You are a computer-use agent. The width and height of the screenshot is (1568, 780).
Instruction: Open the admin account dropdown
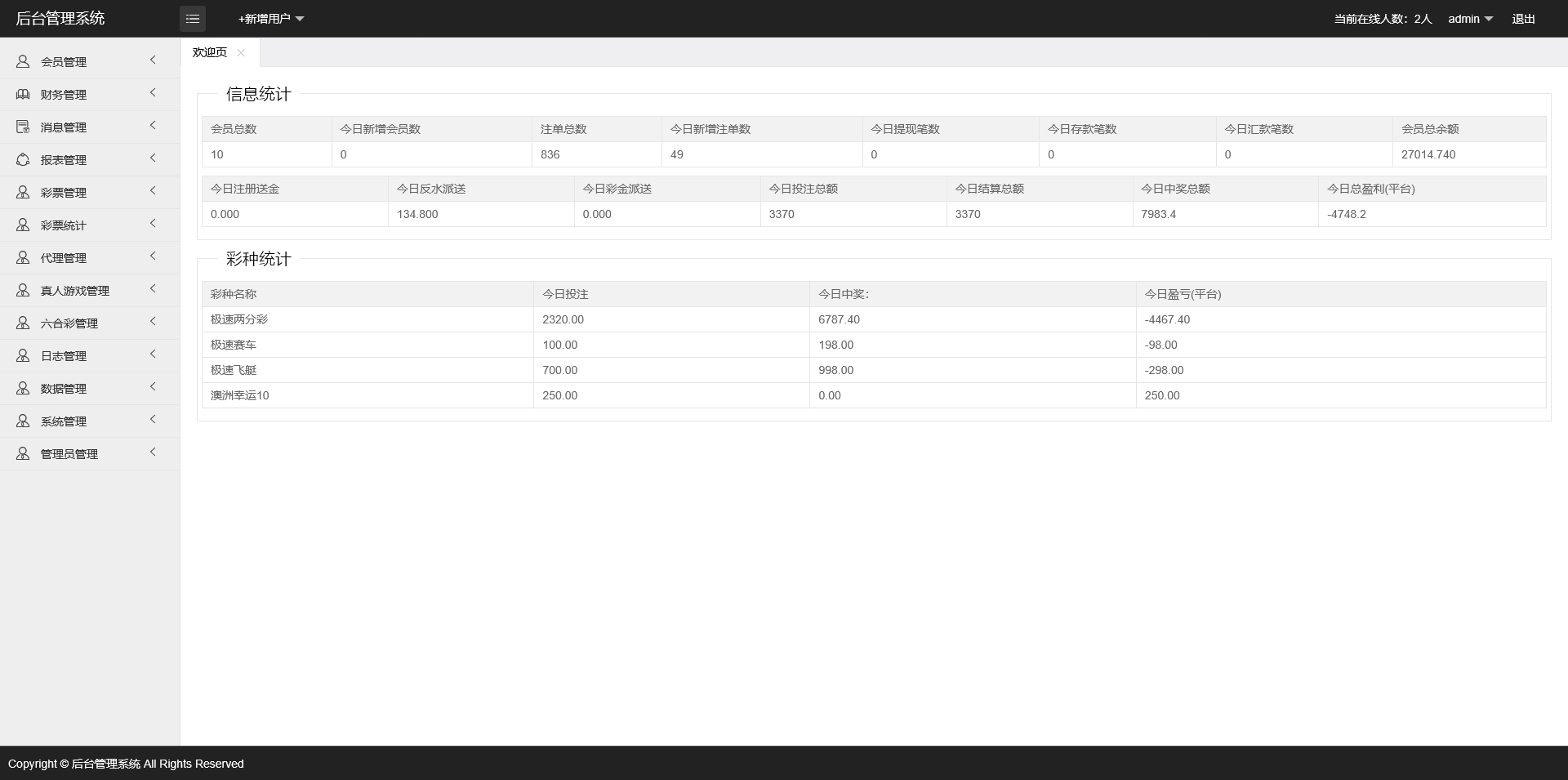coord(1470,19)
